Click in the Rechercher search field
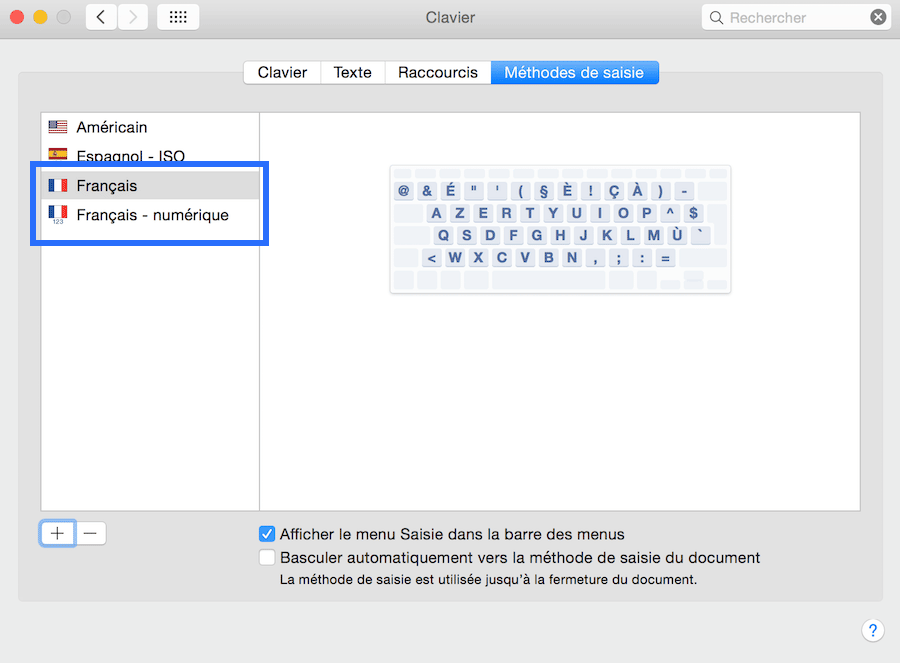Image resolution: width=900 pixels, height=663 pixels. [796, 18]
